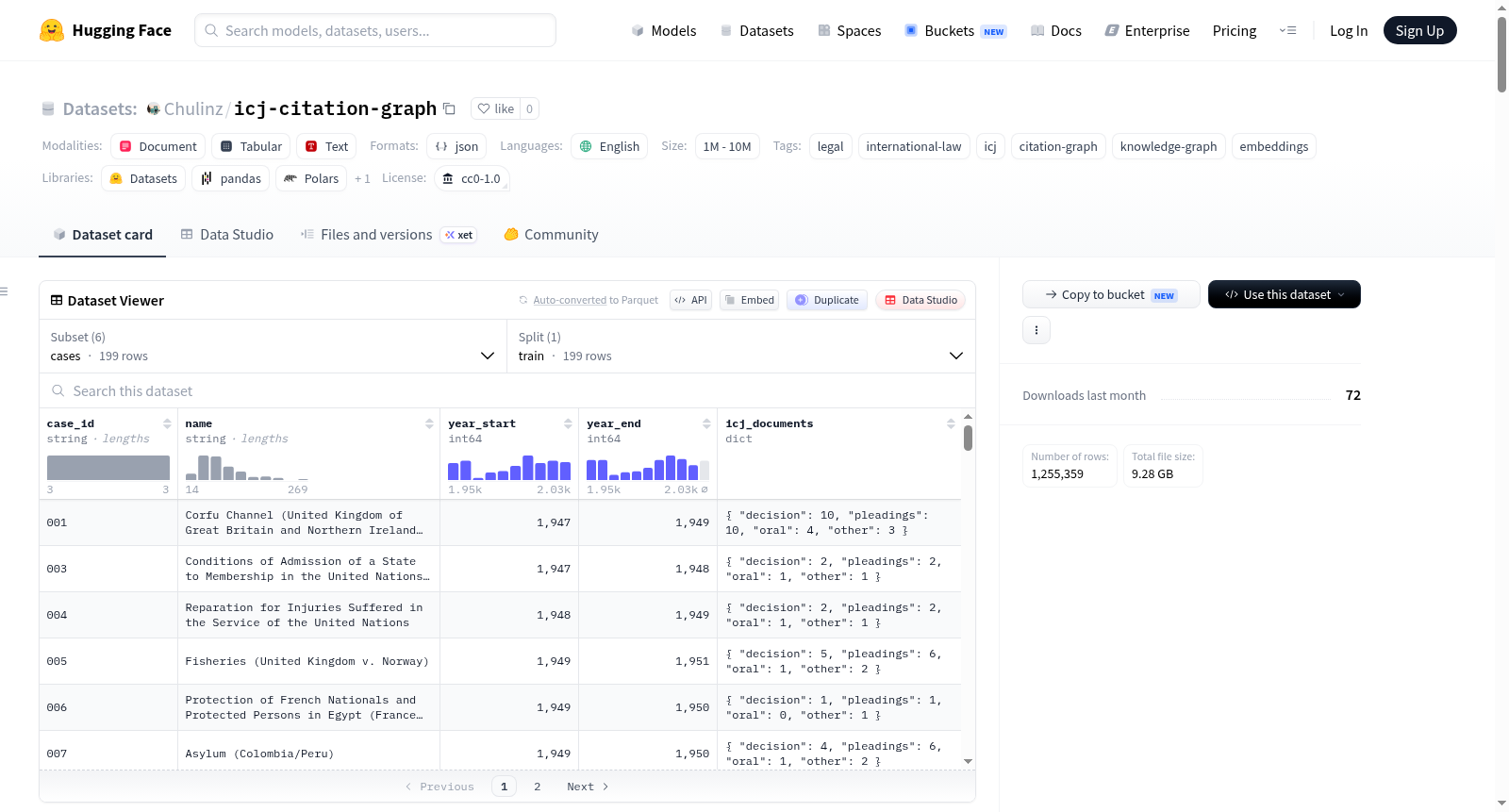The width and height of the screenshot is (1509, 812).
Task: Go to the Next page of rows
Action: pyautogui.click(x=588, y=787)
